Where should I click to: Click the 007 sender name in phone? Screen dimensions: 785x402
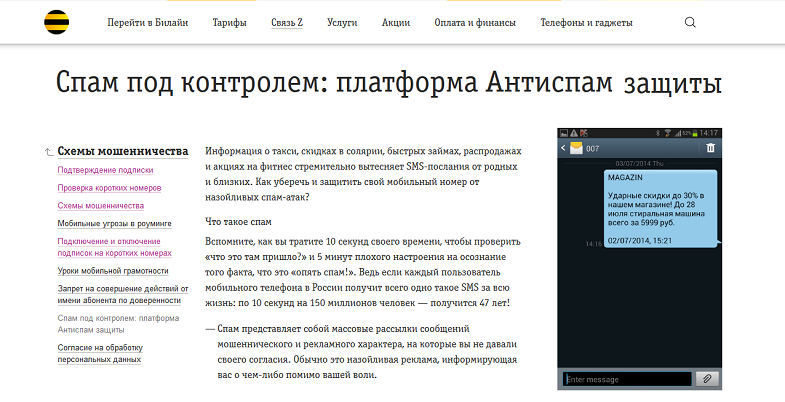[592, 149]
